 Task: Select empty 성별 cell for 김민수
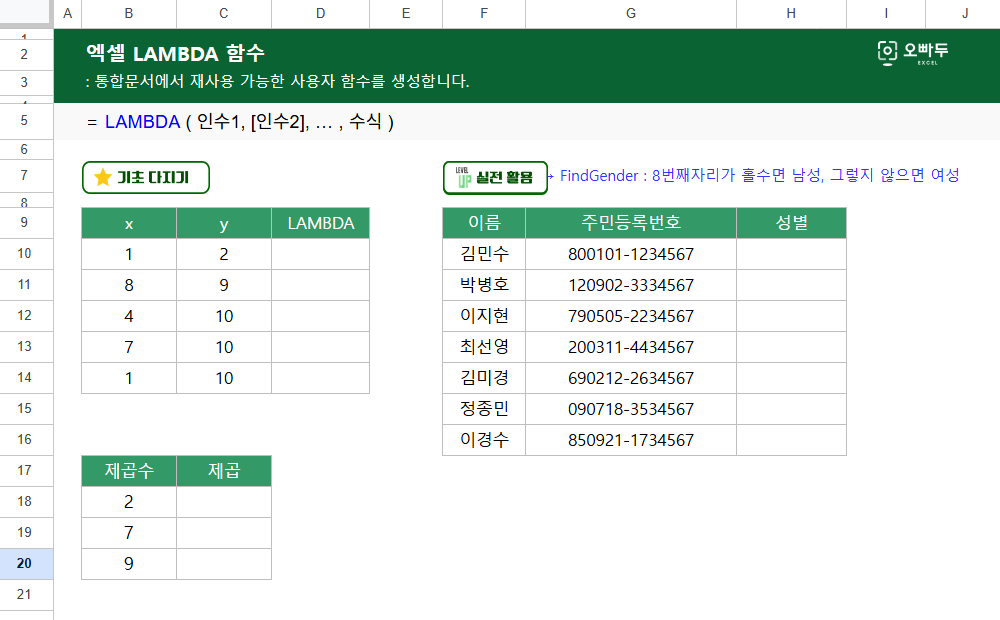(791, 254)
